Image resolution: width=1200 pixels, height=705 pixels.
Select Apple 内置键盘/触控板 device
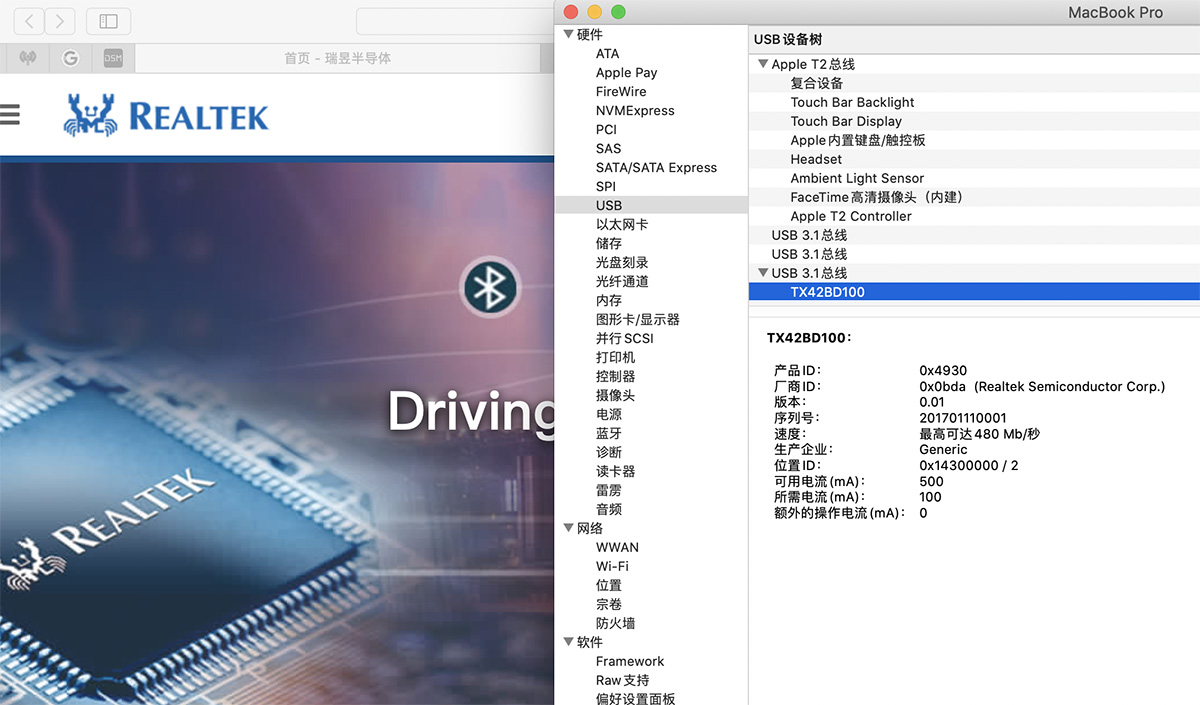point(858,141)
